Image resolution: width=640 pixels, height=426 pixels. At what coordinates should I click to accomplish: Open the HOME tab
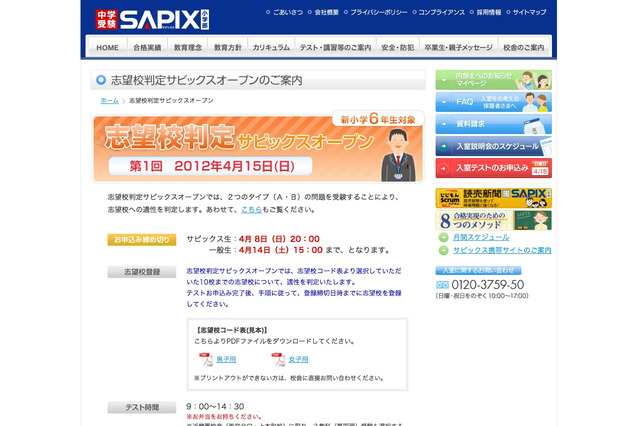pyautogui.click(x=108, y=47)
